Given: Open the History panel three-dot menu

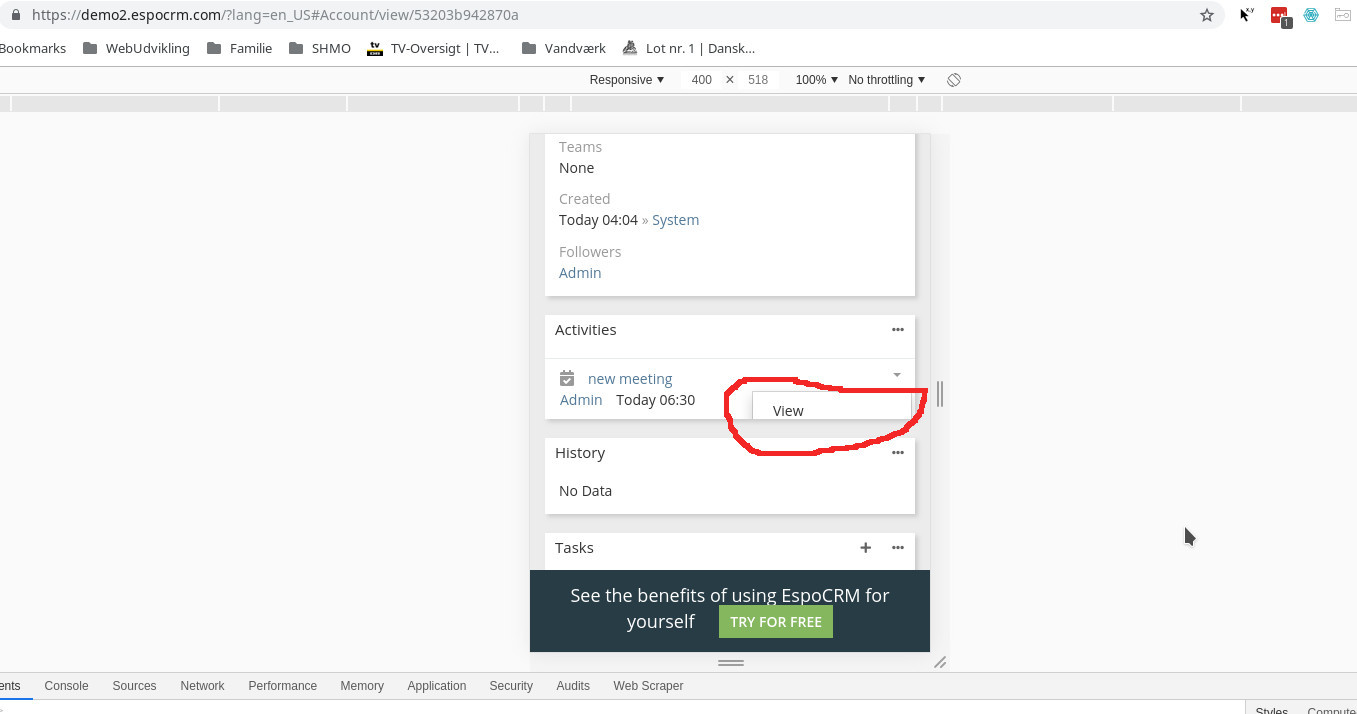Looking at the screenshot, I should [x=897, y=453].
